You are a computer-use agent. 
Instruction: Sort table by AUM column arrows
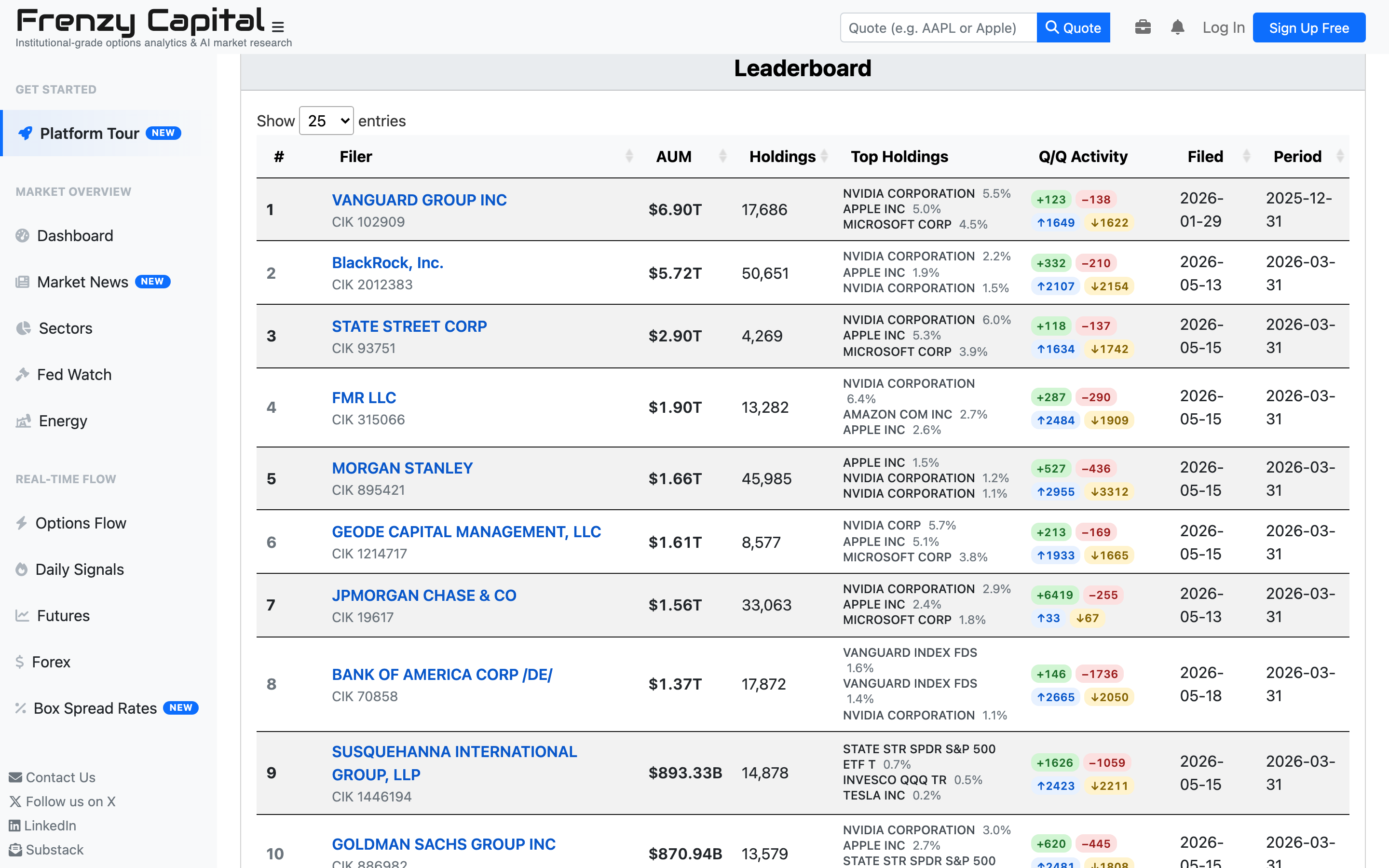pyautogui.click(x=722, y=156)
